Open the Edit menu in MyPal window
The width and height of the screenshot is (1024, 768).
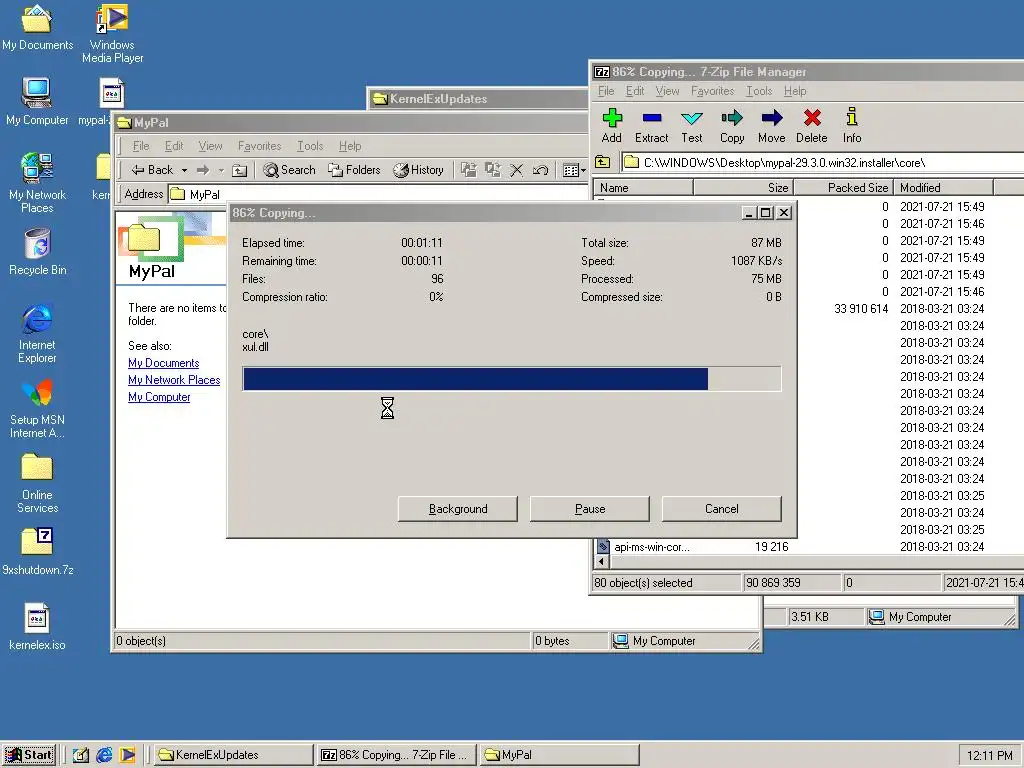pyautogui.click(x=174, y=146)
